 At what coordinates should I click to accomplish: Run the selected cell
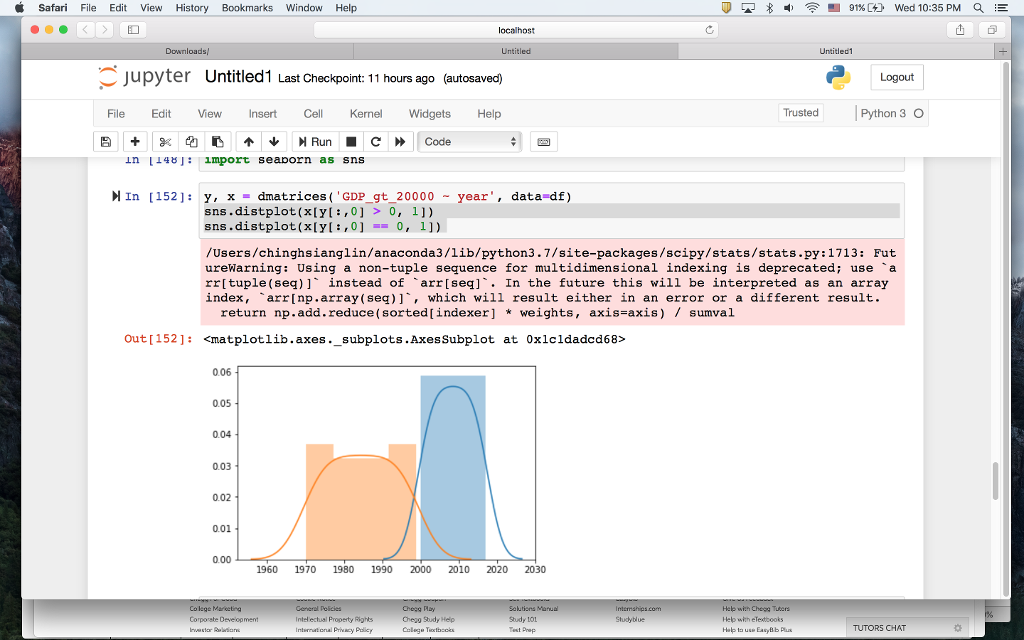(x=315, y=142)
